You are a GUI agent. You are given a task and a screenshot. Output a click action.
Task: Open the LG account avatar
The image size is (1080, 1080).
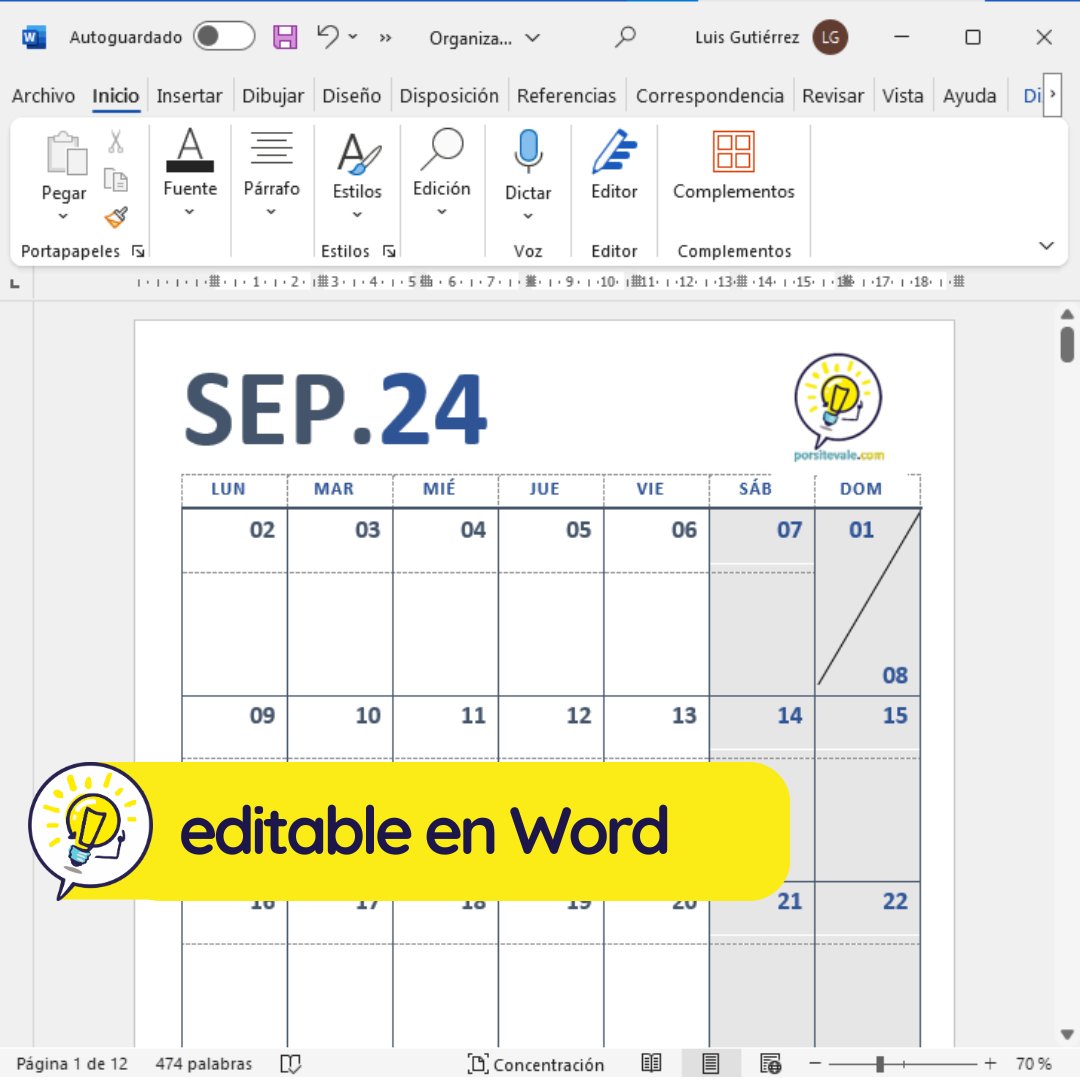point(830,37)
